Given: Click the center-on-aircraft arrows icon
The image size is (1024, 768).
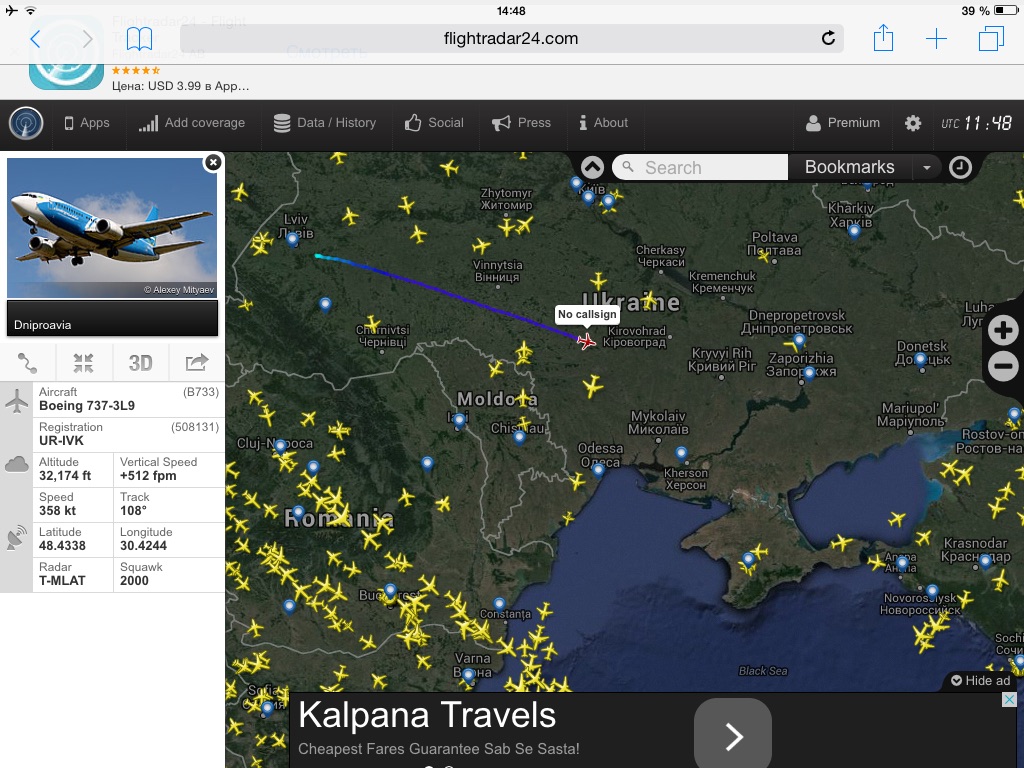Looking at the screenshot, I should click(84, 363).
